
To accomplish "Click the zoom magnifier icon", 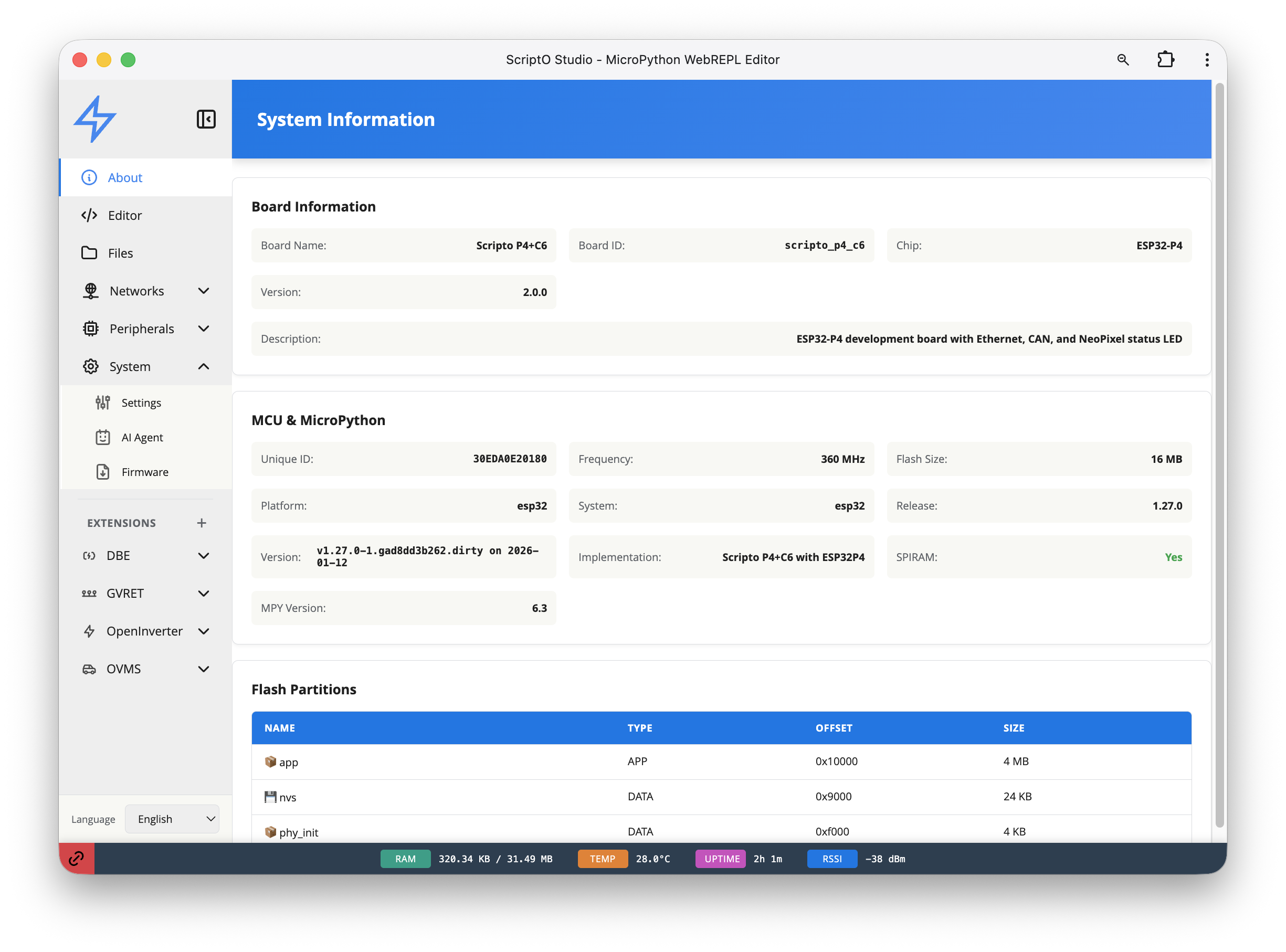I will tap(1122, 59).
